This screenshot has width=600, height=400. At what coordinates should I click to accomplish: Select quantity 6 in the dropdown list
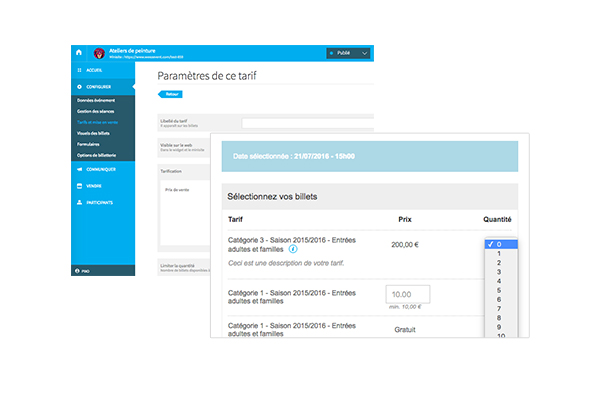(x=501, y=299)
